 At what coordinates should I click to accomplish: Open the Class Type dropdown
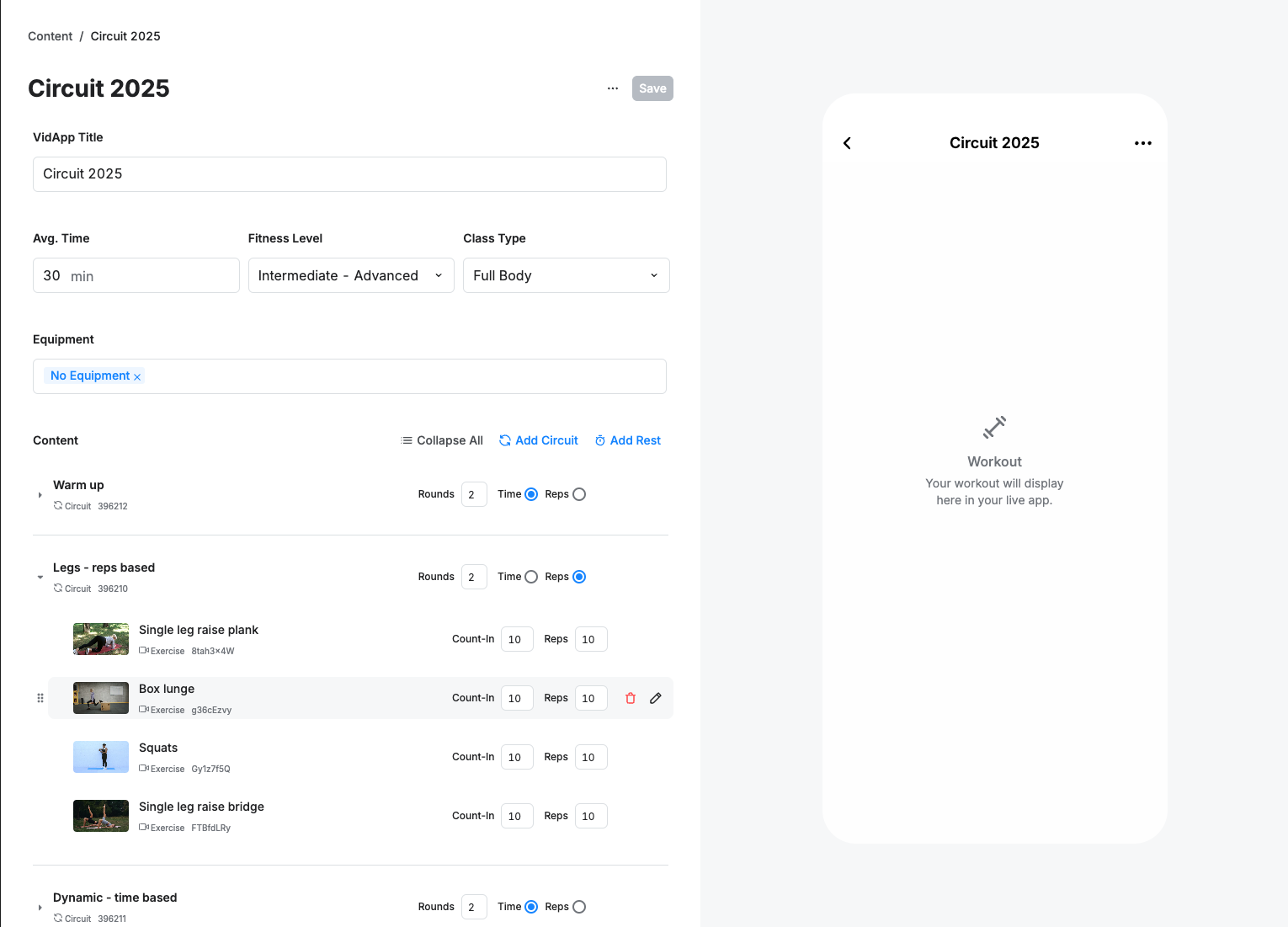click(x=567, y=275)
